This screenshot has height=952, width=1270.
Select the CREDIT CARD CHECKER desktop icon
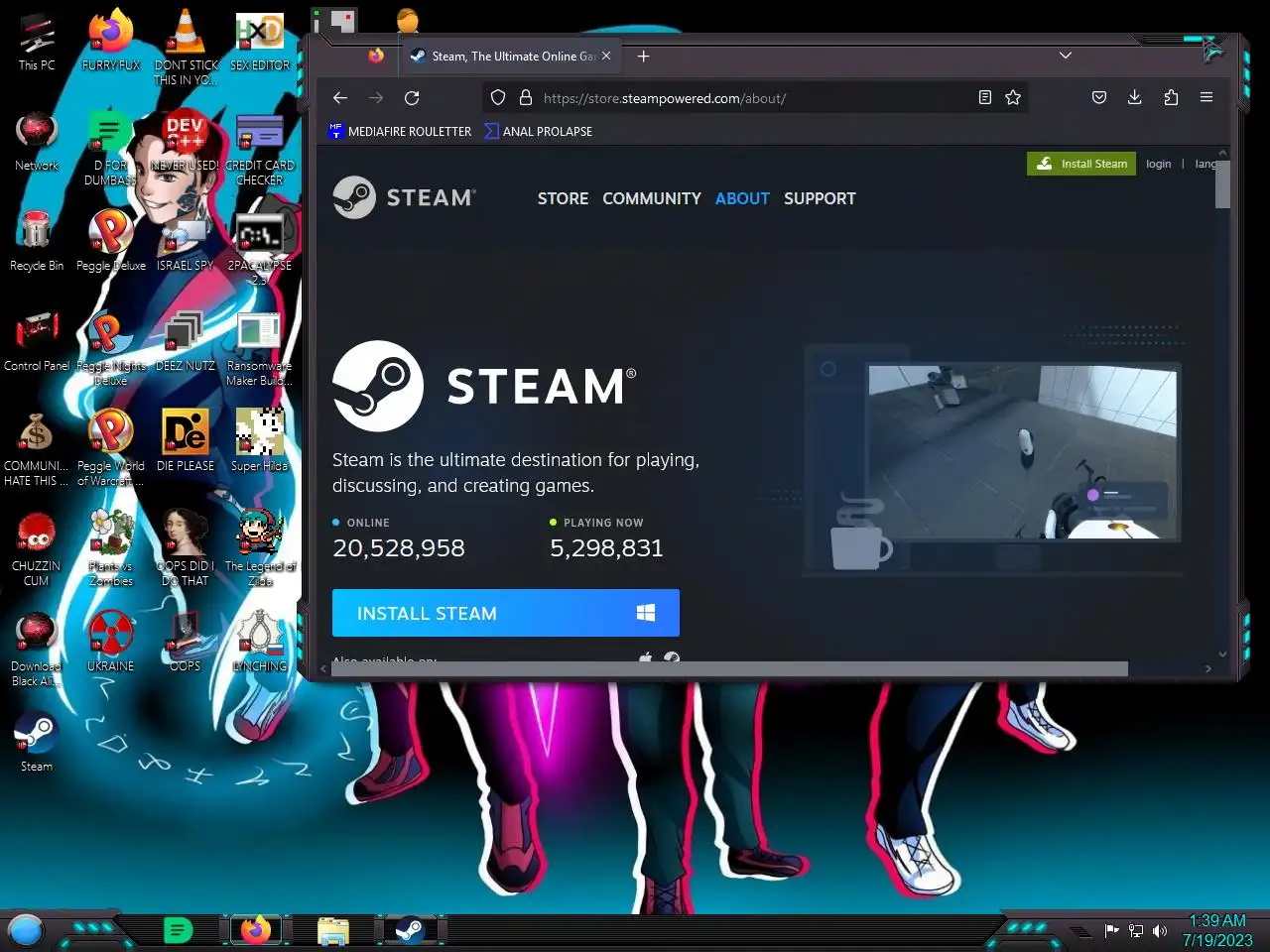260,149
